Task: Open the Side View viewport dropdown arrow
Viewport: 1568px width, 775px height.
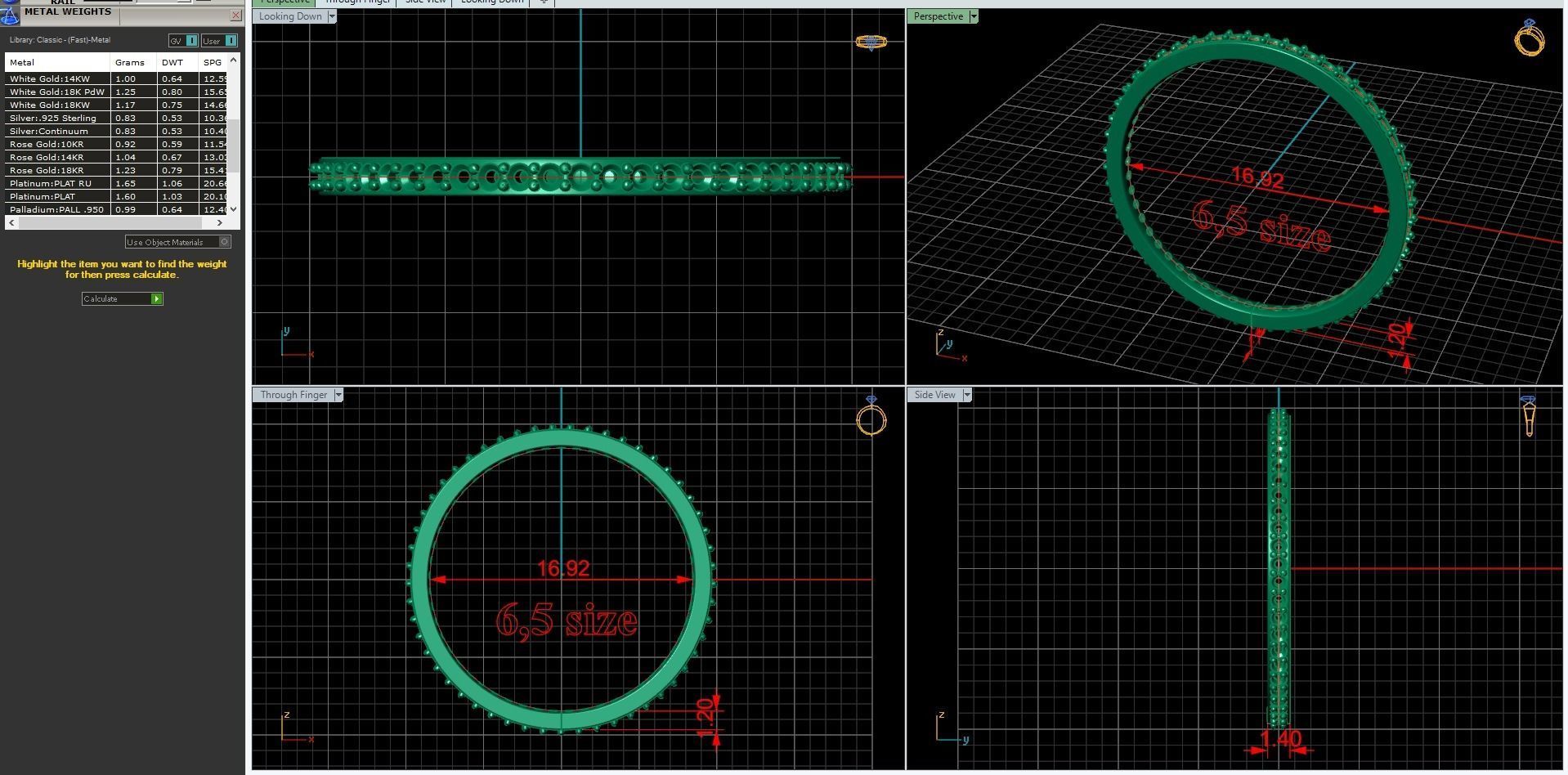Action: tap(967, 395)
